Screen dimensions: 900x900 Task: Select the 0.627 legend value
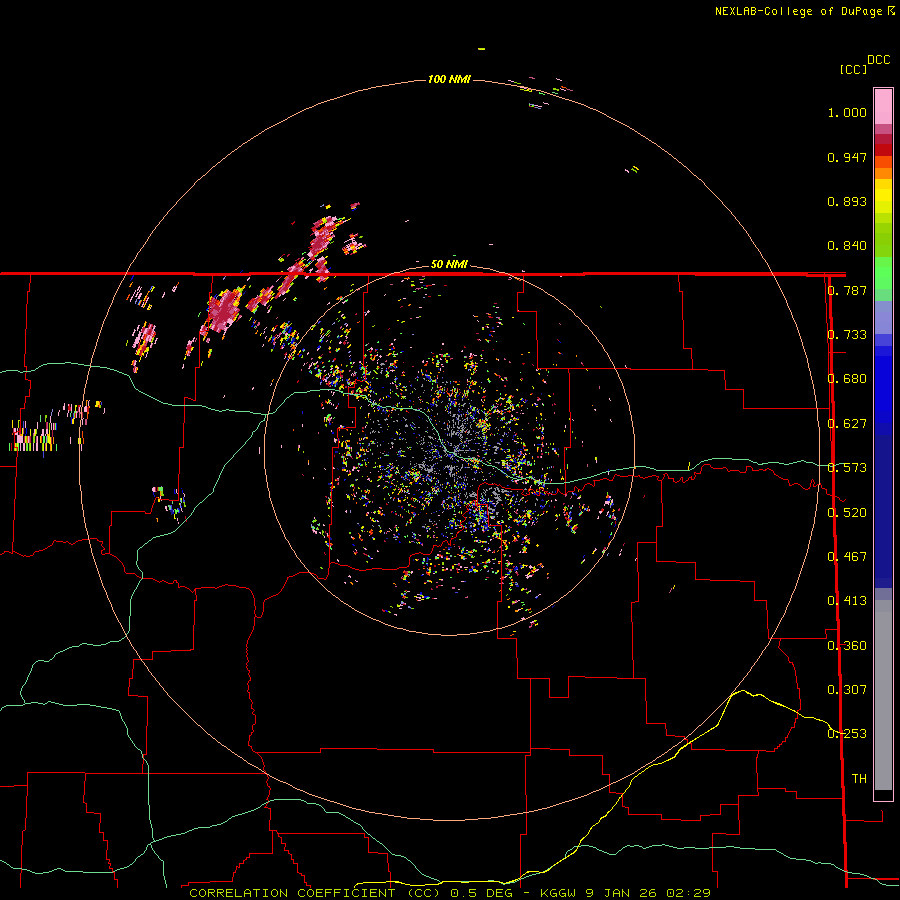[847, 424]
